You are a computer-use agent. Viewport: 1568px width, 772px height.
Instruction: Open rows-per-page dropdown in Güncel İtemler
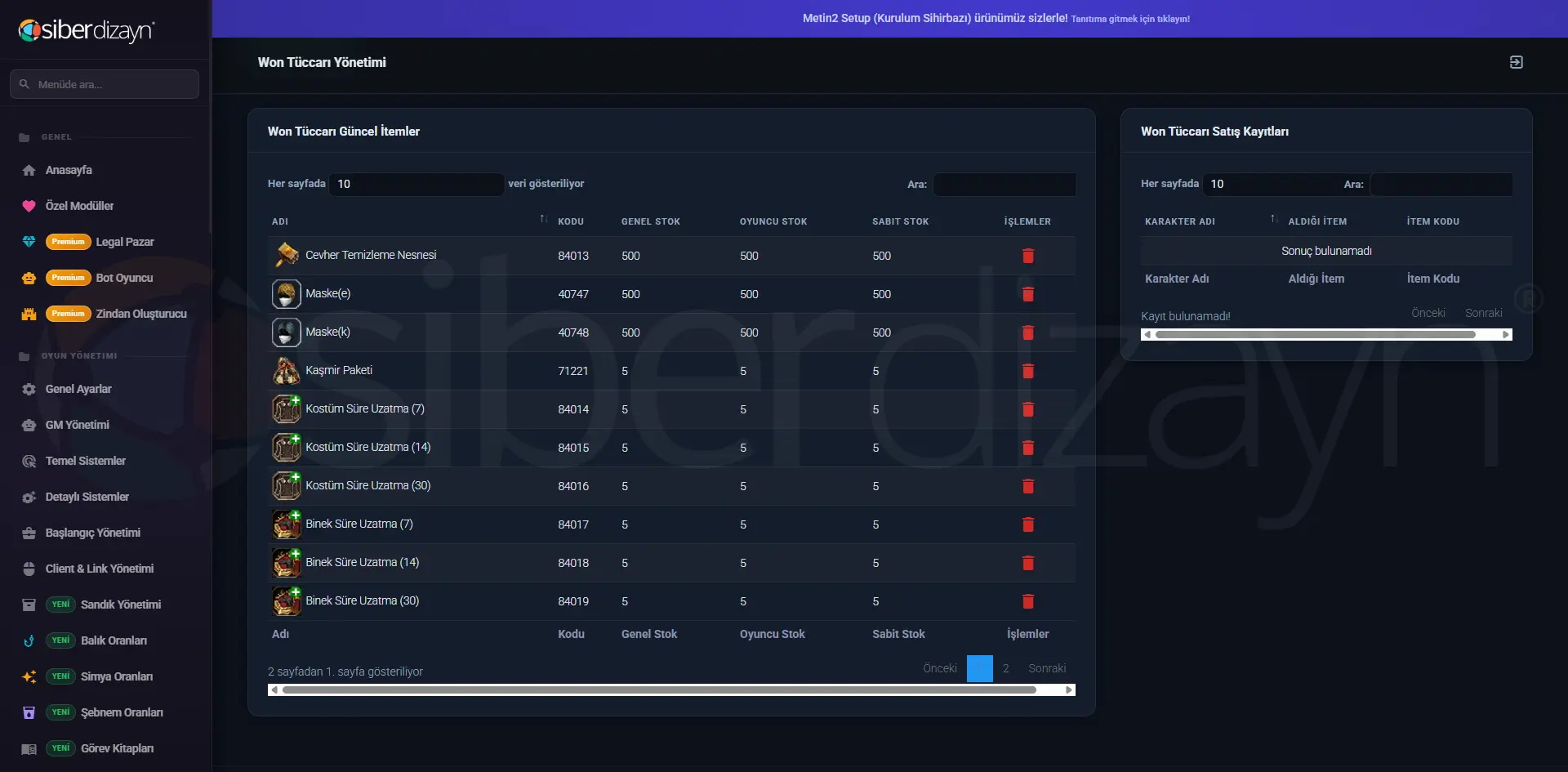point(416,184)
